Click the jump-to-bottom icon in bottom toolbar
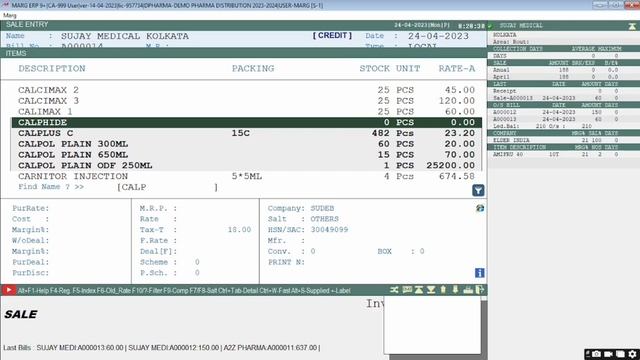 click(x=431, y=290)
